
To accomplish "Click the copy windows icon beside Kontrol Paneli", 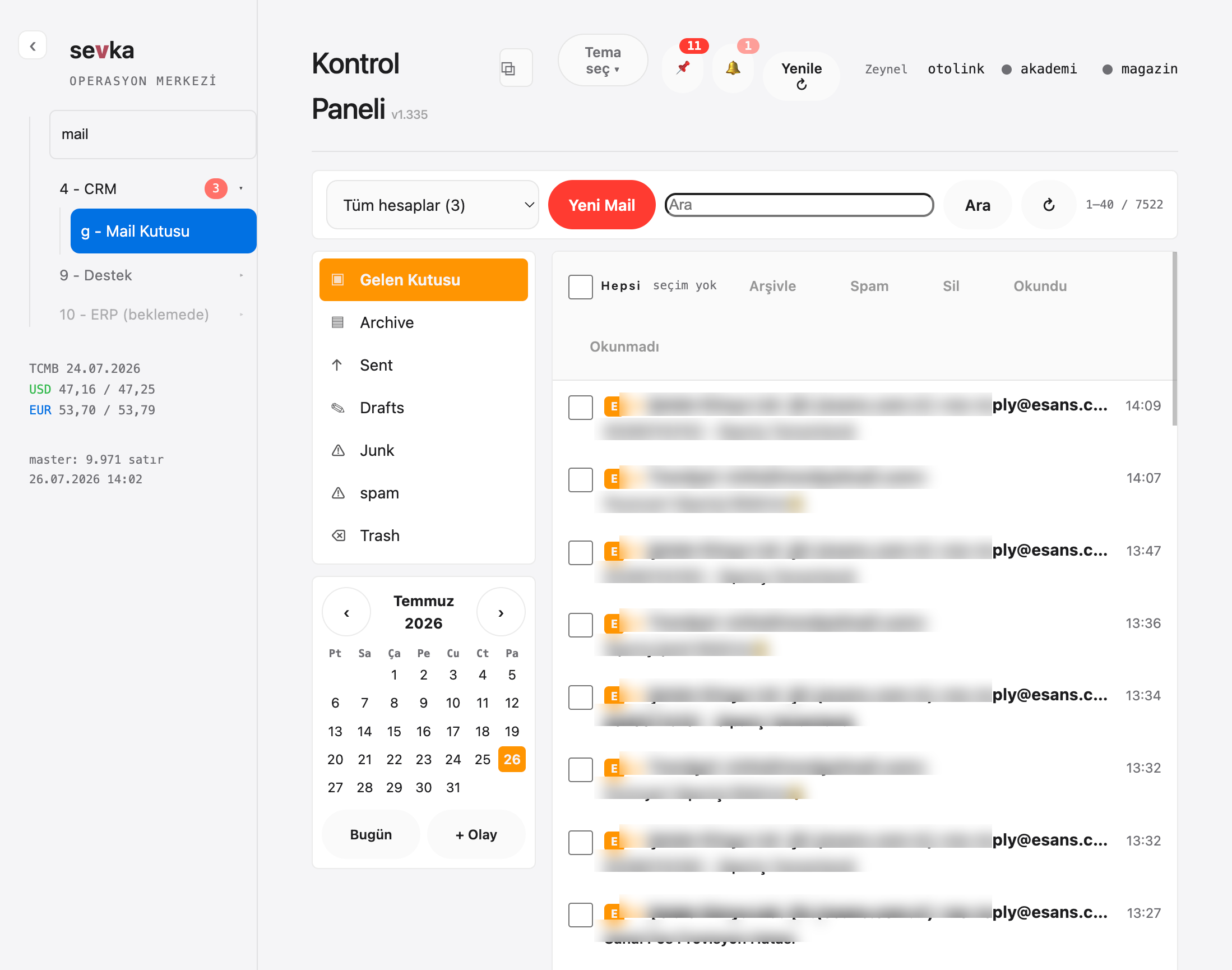I will click(x=516, y=68).
